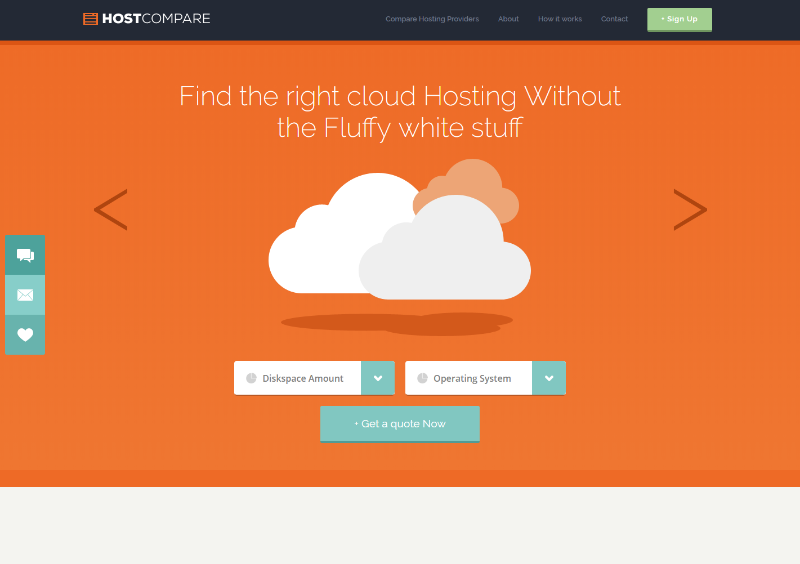Open the Contact menu item
The height and width of the screenshot is (564, 800).
[614, 19]
